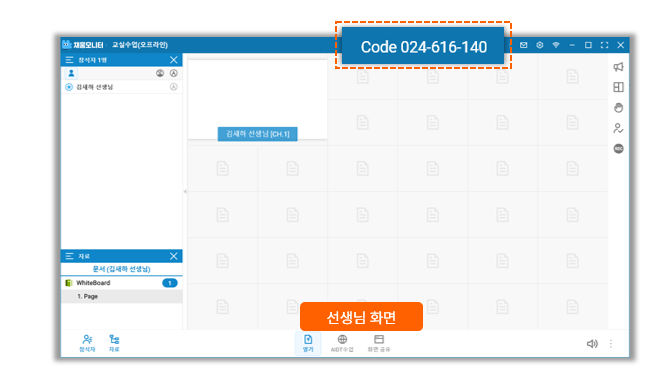Toggle 자료 panel from bottom bar
The image size is (669, 386).
tap(114, 343)
